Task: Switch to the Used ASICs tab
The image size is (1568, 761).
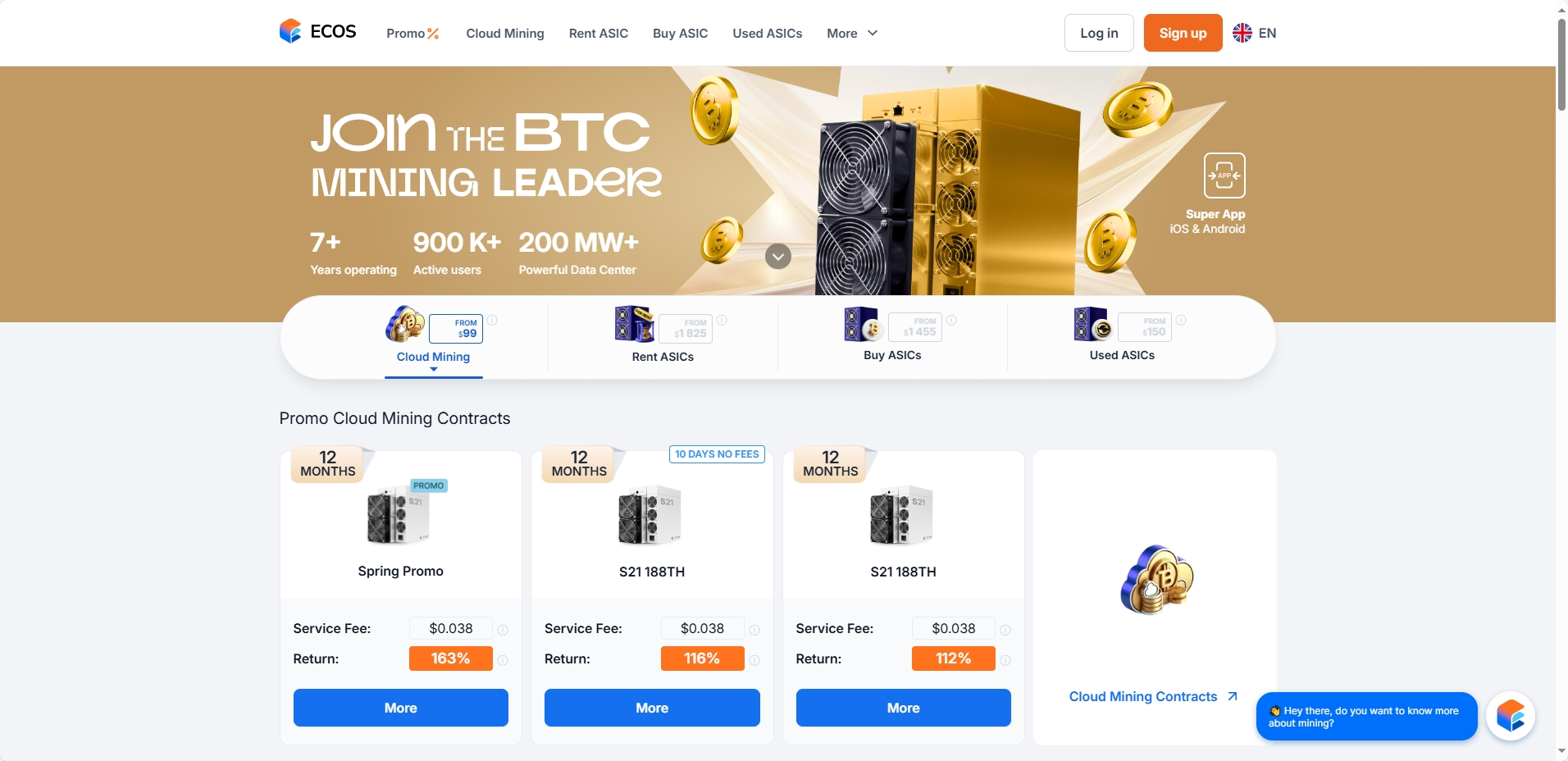Action: [x=1122, y=336]
